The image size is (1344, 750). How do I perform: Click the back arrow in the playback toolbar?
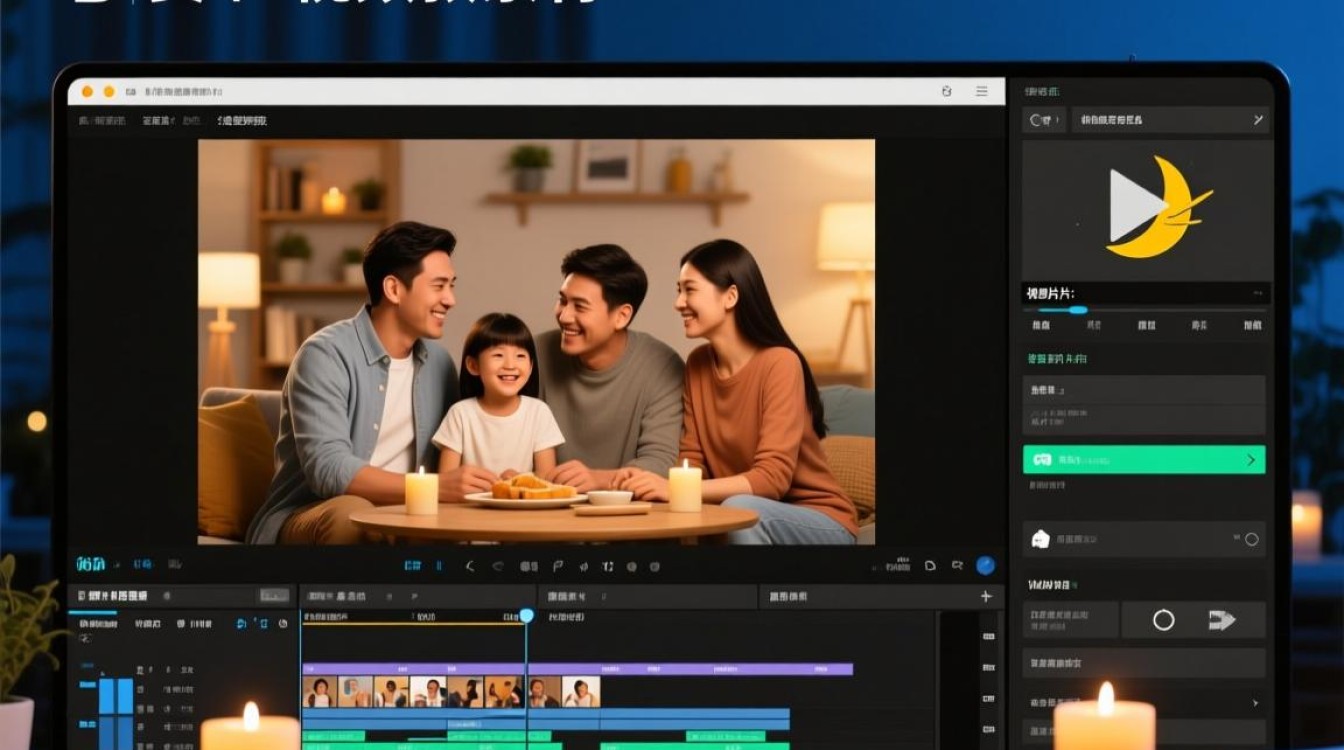(x=470, y=566)
